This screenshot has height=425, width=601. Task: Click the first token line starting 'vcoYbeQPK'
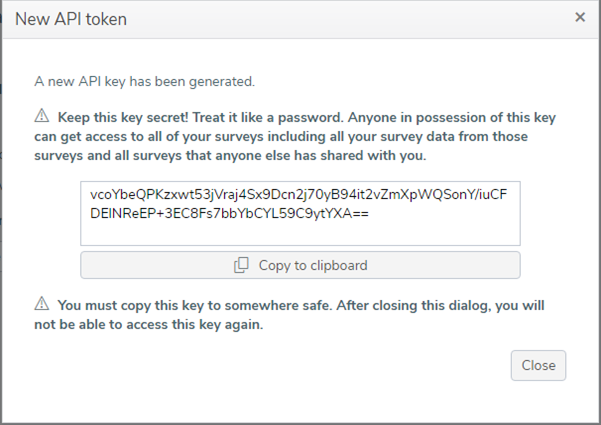(298, 195)
